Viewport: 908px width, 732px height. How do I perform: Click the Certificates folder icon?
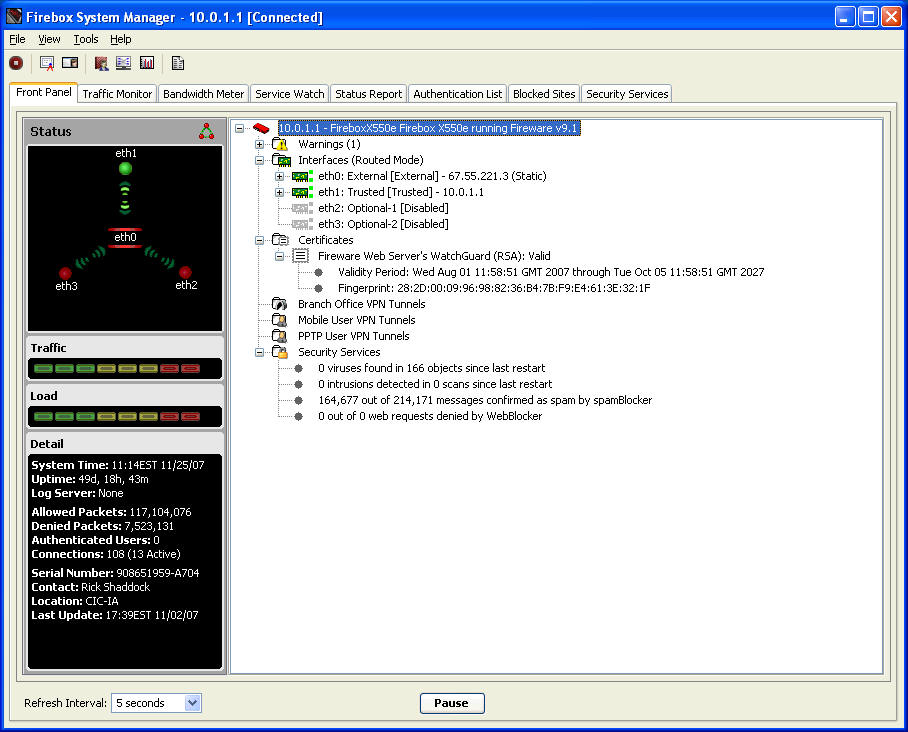[280, 240]
